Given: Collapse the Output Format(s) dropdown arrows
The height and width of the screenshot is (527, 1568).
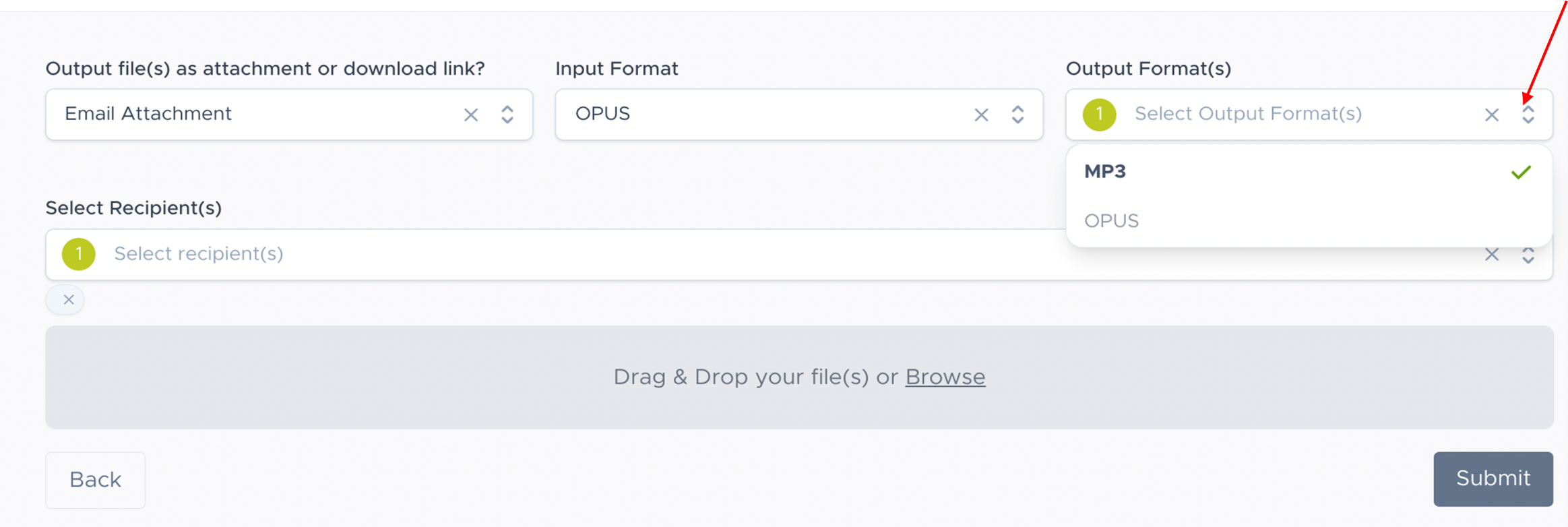Looking at the screenshot, I should [1528, 115].
